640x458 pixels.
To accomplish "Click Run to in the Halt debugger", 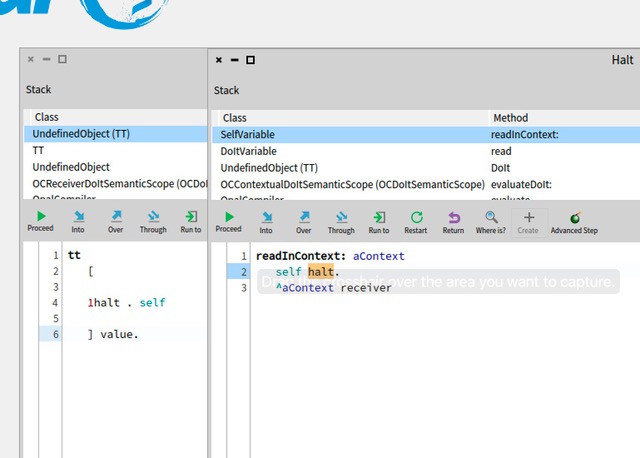I will coord(379,222).
